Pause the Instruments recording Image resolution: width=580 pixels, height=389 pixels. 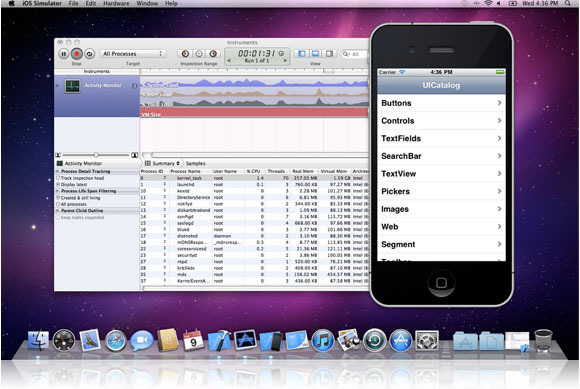(x=64, y=54)
